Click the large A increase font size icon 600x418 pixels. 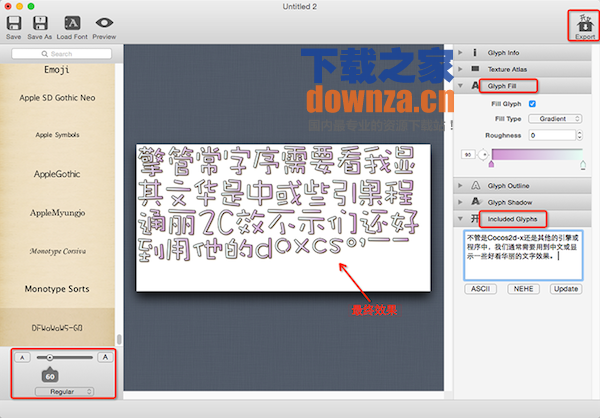(105, 357)
